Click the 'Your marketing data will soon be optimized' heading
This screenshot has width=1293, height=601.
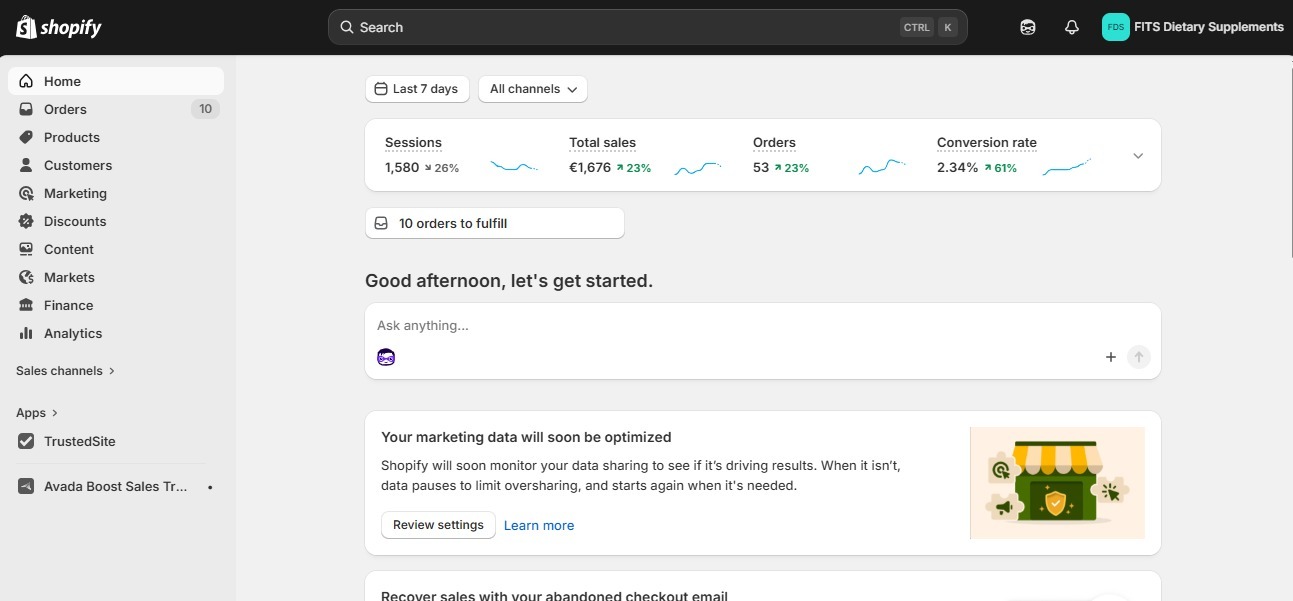point(526,437)
